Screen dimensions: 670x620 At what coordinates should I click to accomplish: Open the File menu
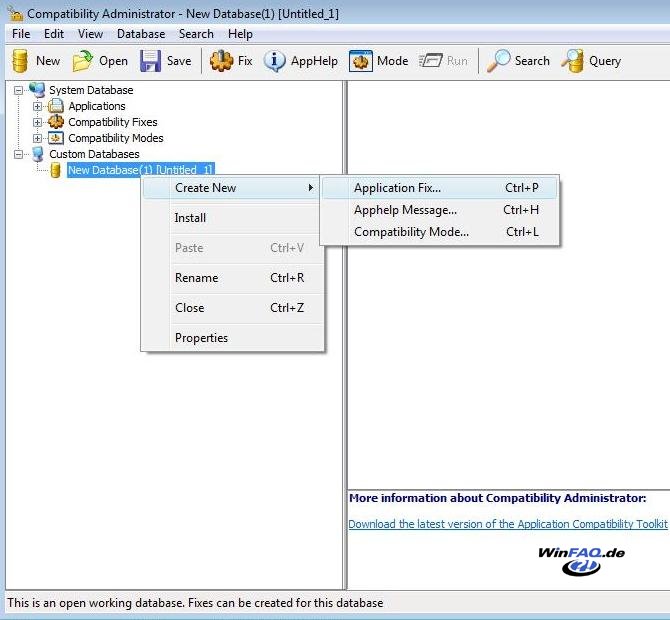click(x=21, y=34)
